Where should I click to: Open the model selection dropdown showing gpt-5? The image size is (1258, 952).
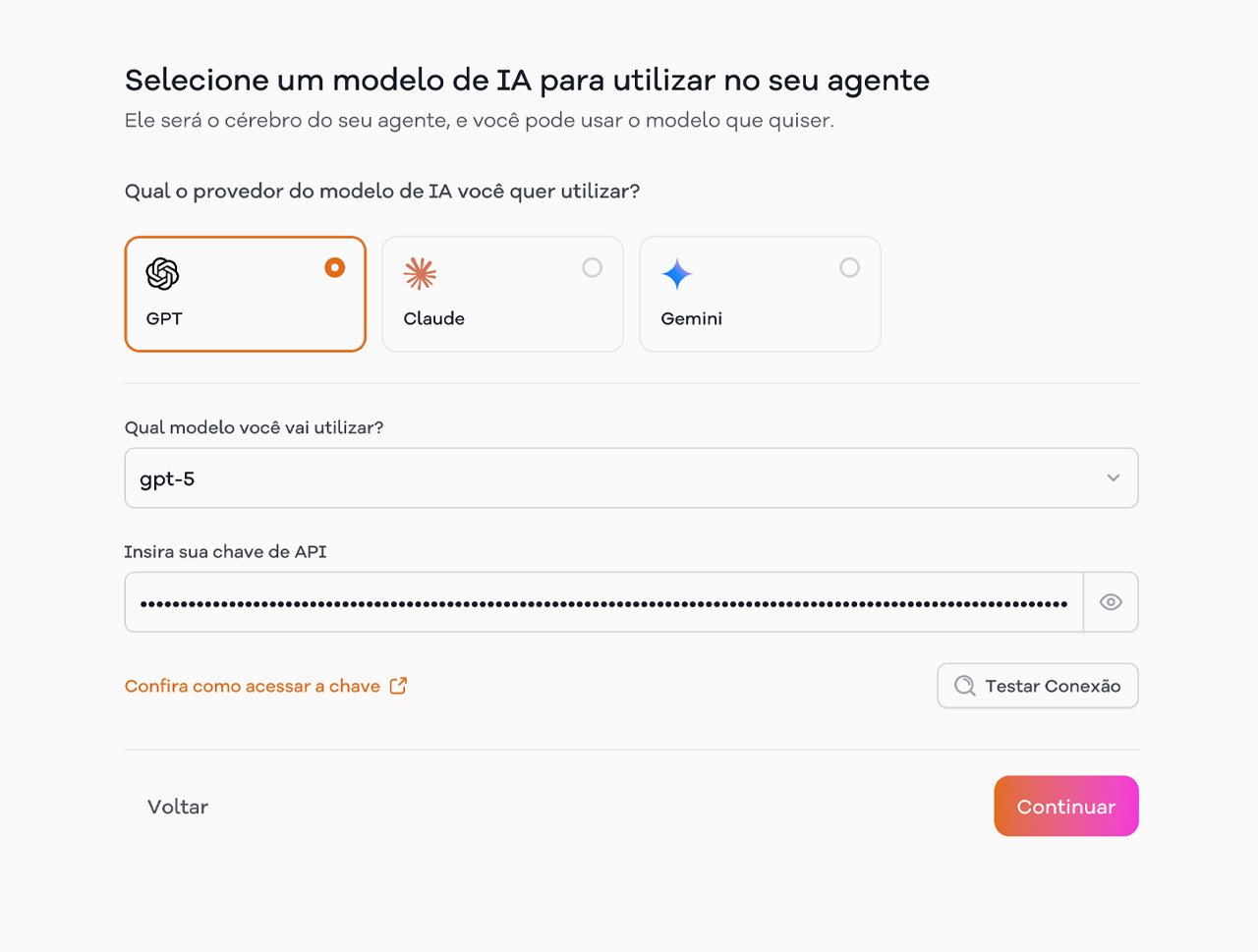[x=630, y=478]
